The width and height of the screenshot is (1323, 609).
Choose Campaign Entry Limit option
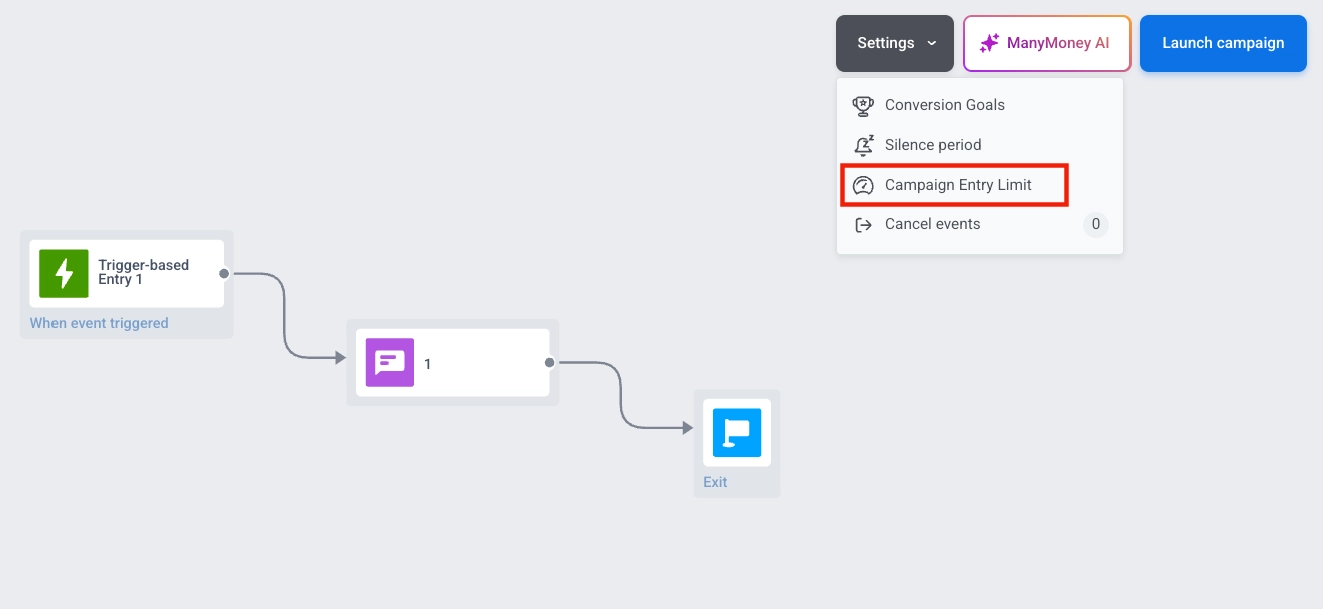tap(957, 185)
